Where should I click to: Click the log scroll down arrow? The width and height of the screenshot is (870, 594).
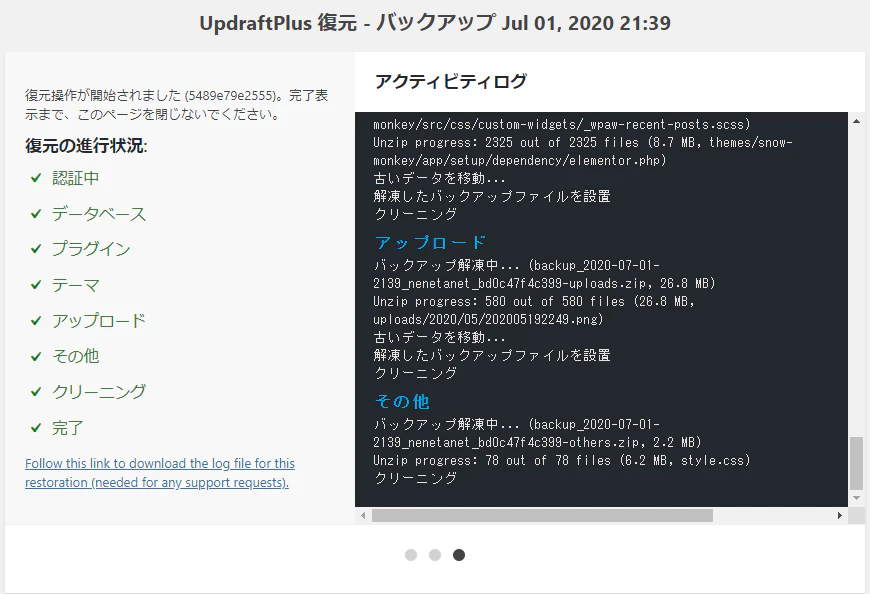(x=856, y=497)
